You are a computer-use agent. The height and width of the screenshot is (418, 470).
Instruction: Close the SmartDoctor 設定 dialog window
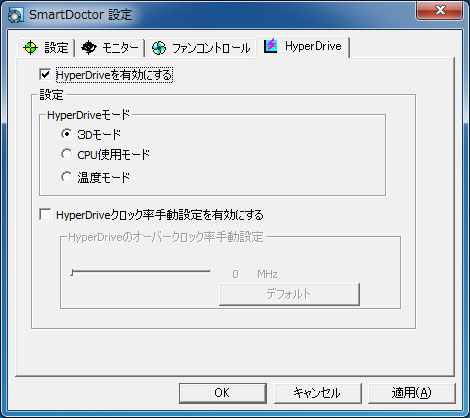pyautogui.click(x=439, y=10)
